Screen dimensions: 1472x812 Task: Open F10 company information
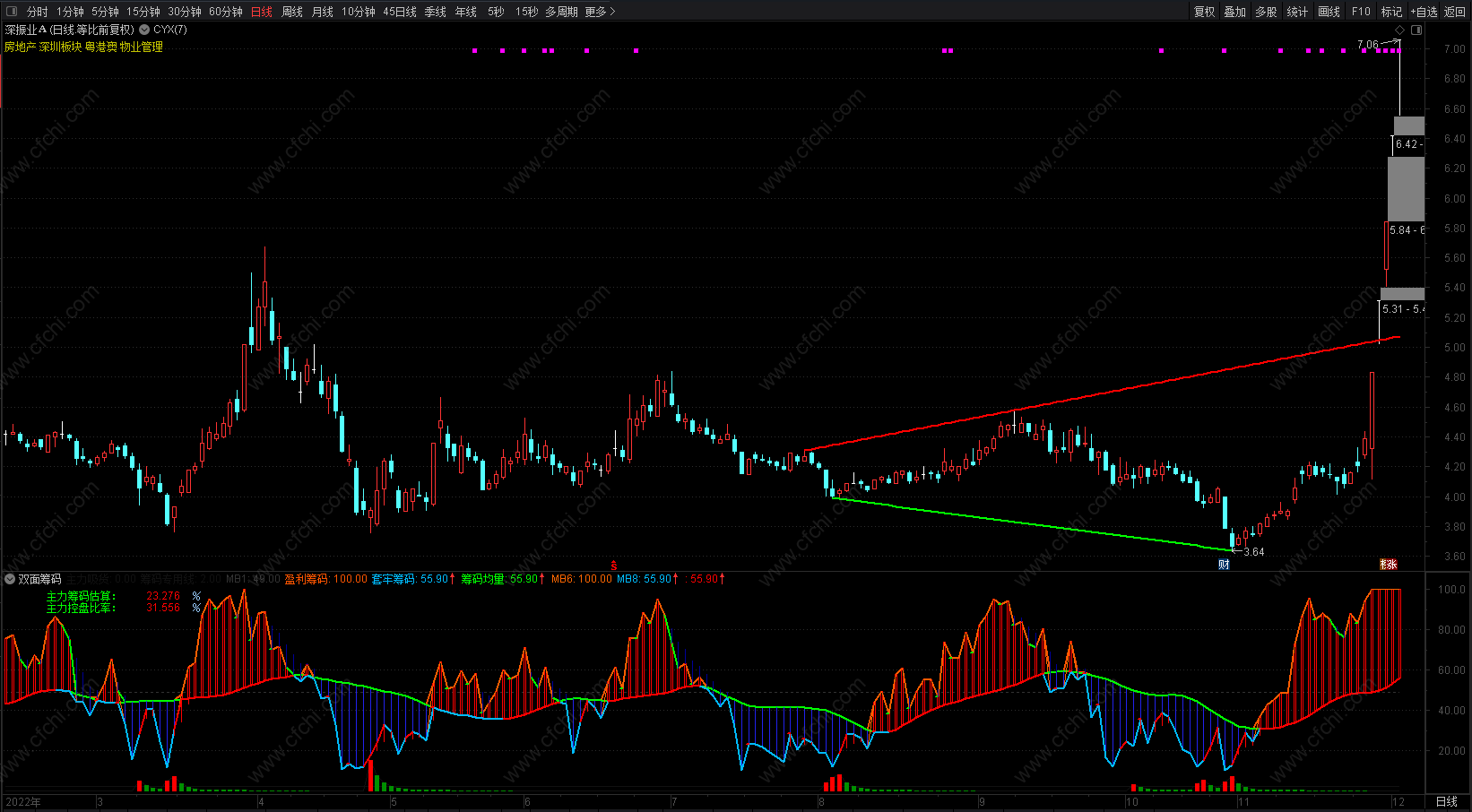[1361, 12]
